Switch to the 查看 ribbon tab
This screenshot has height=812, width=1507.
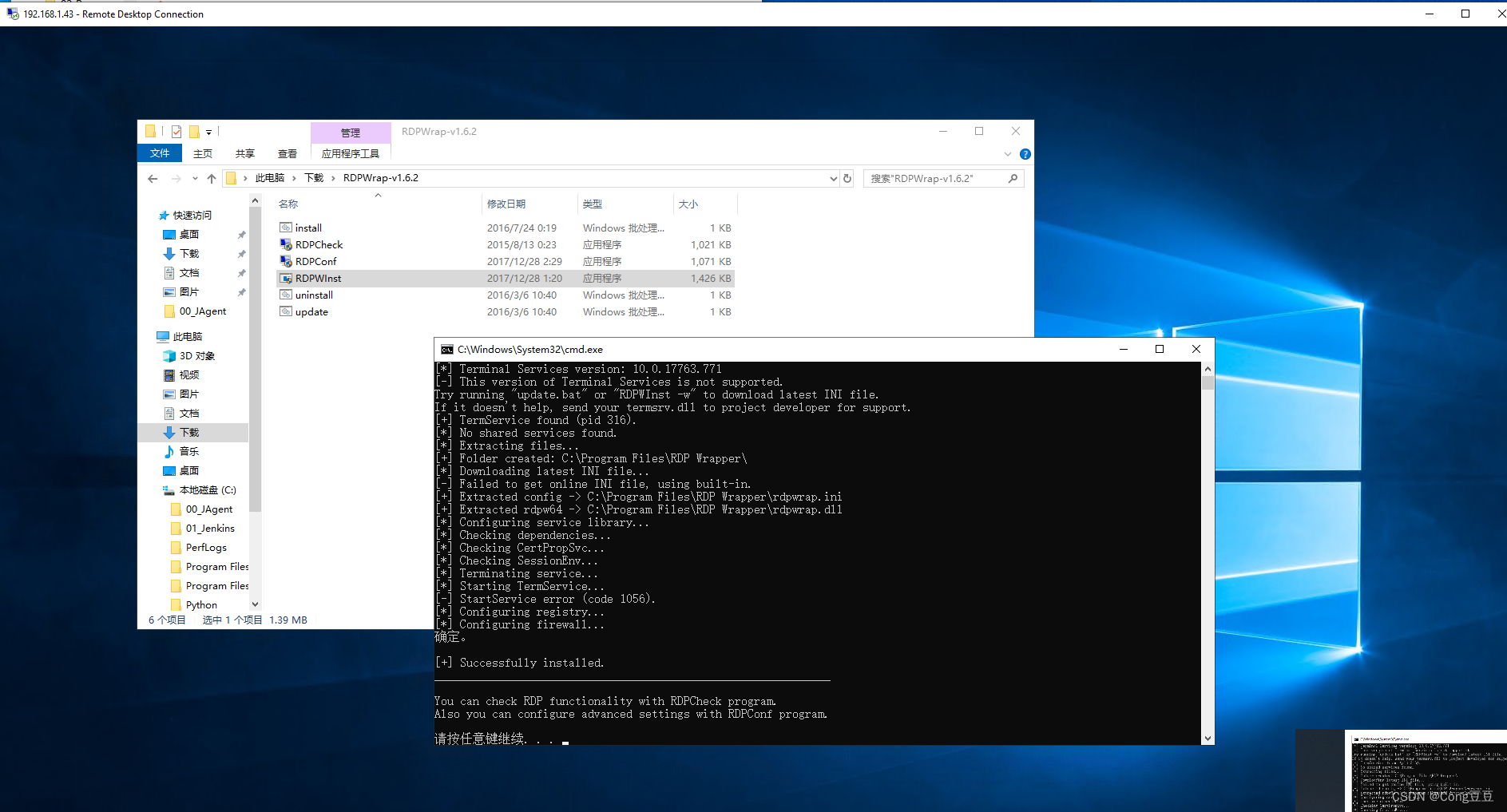pos(287,153)
